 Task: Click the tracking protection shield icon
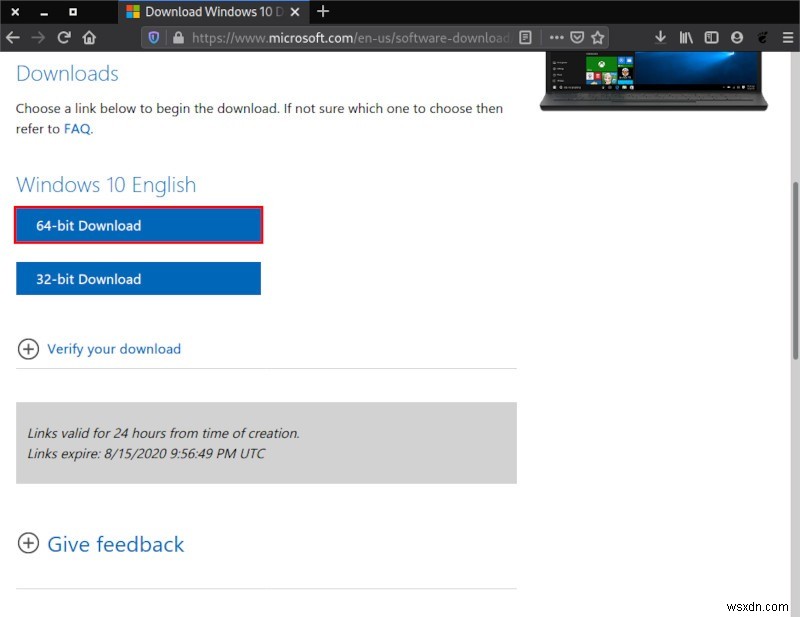tap(156, 37)
